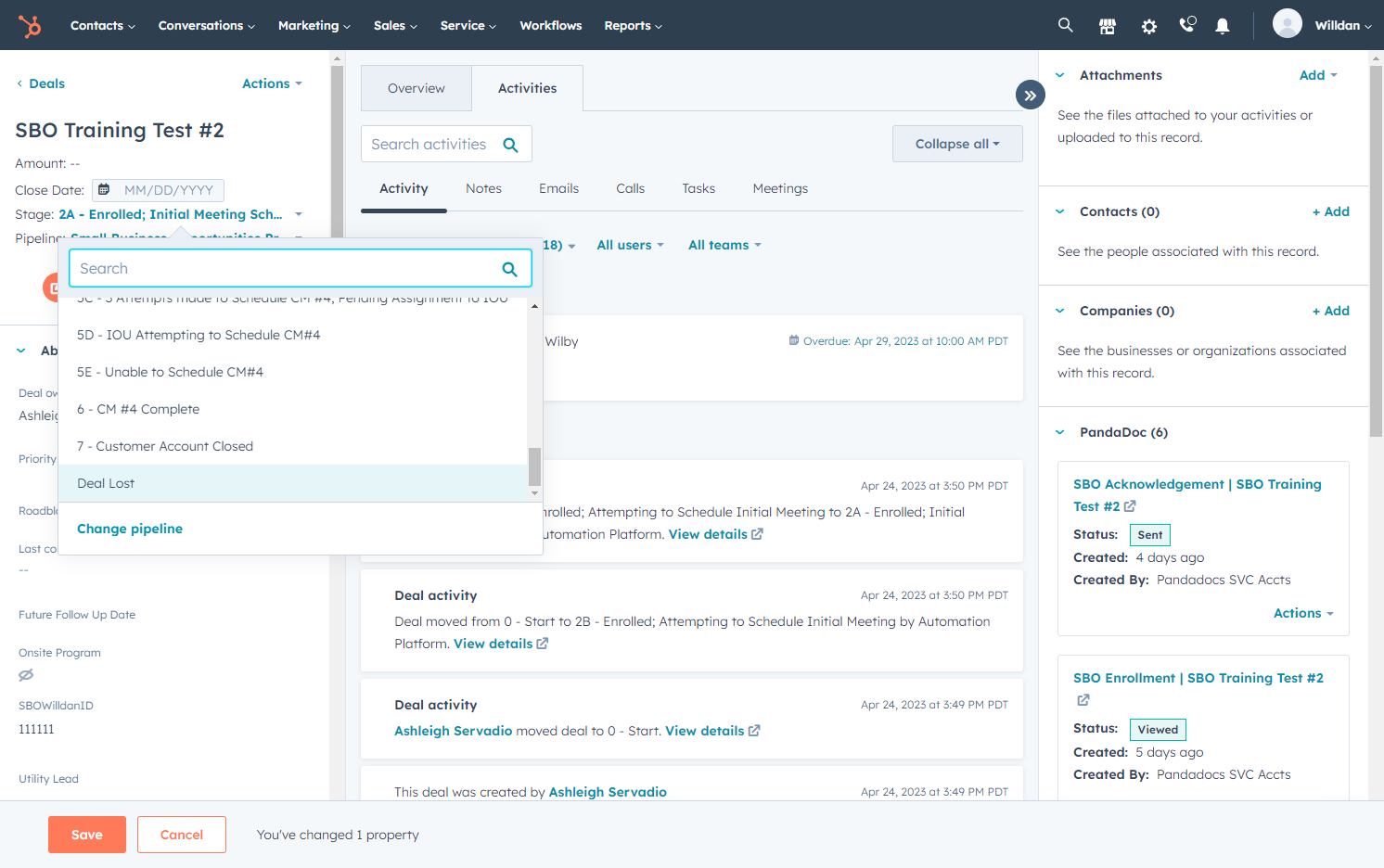Screen dimensions: 1384x868
Task: Open the Workflows navigation item
Action: (x=551, y=26)
